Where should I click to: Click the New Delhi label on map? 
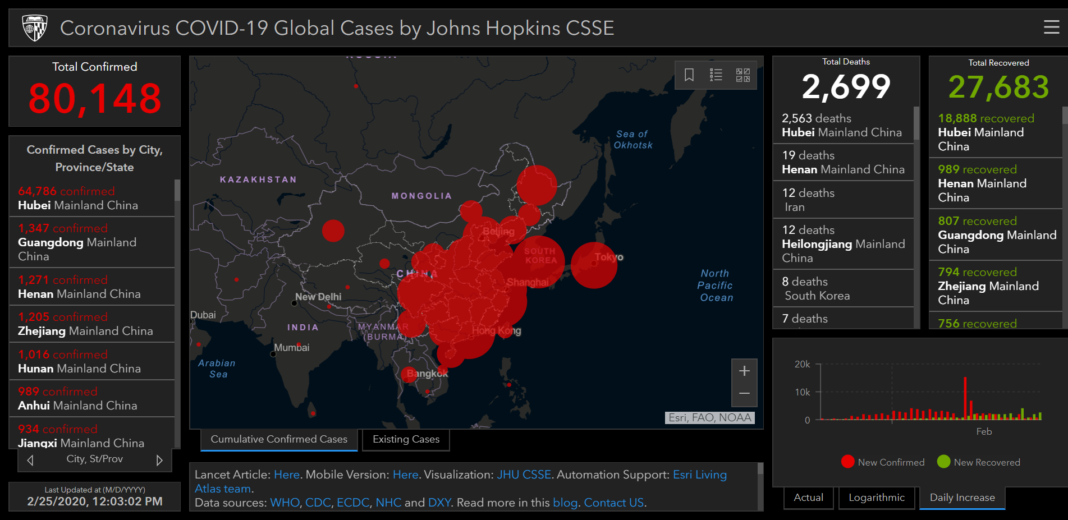(319, 297)
